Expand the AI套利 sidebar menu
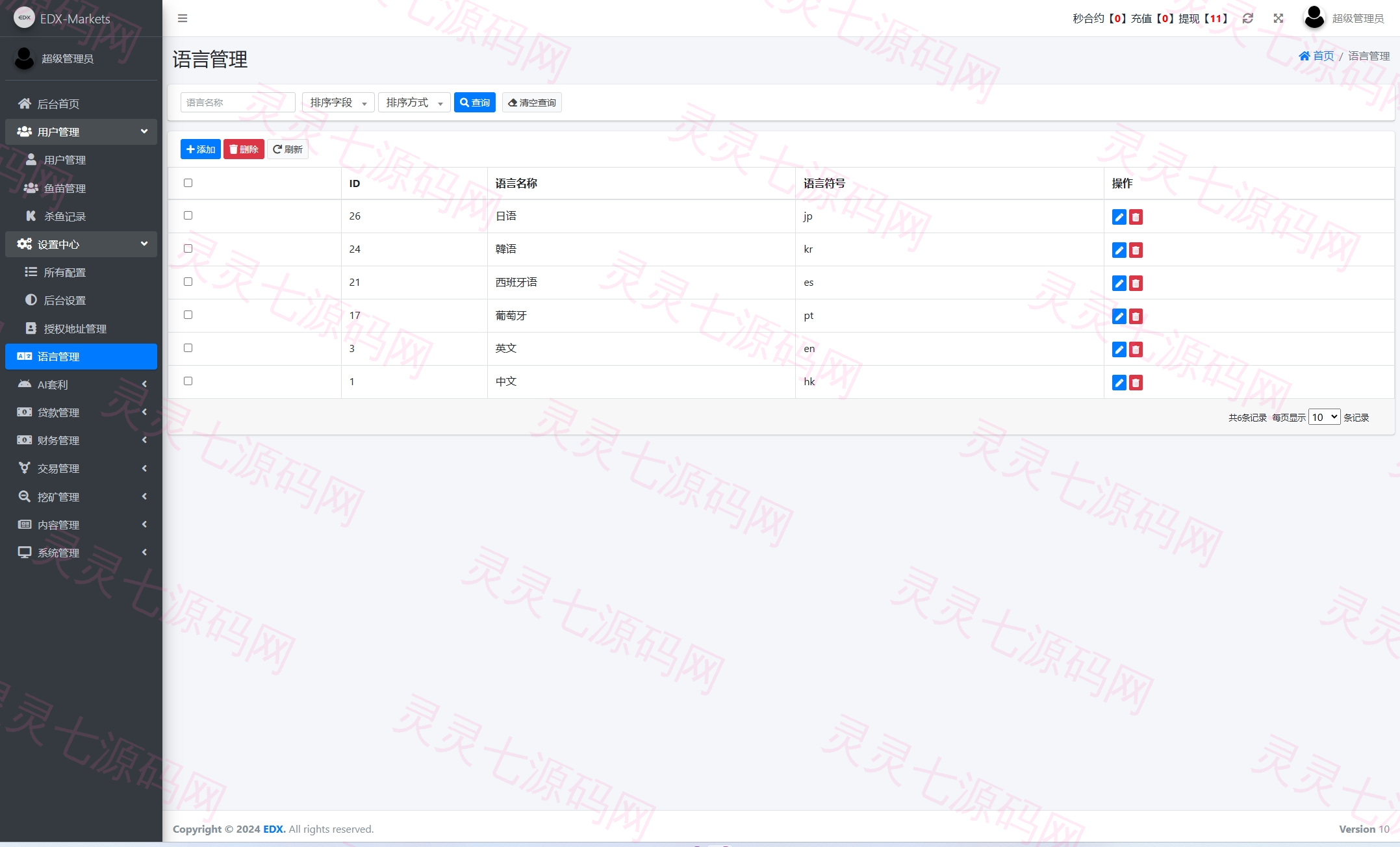Screen dimensions: 1400x847 pyautogui.click(x=81, y=385)
